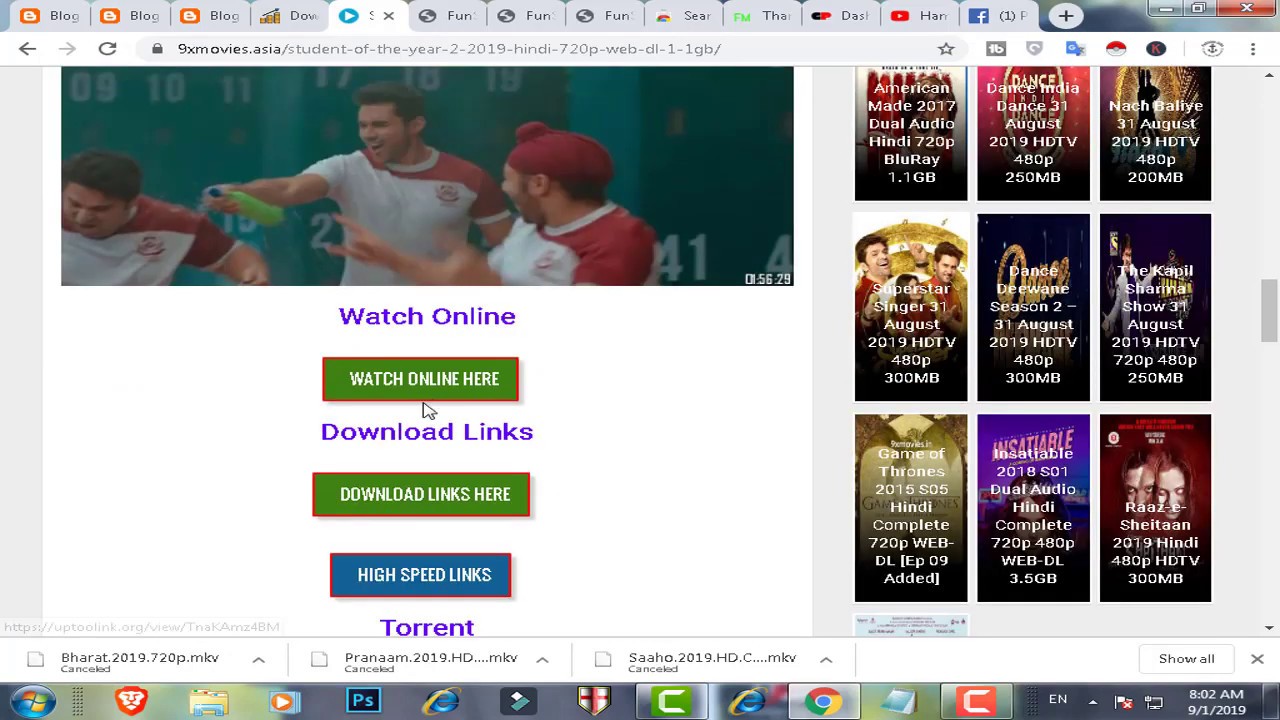Image resolution: width=1280 pixels, height=720 pixels.
Task: Open The Kapil Sharma Show post
Action: coord(1155,307)
